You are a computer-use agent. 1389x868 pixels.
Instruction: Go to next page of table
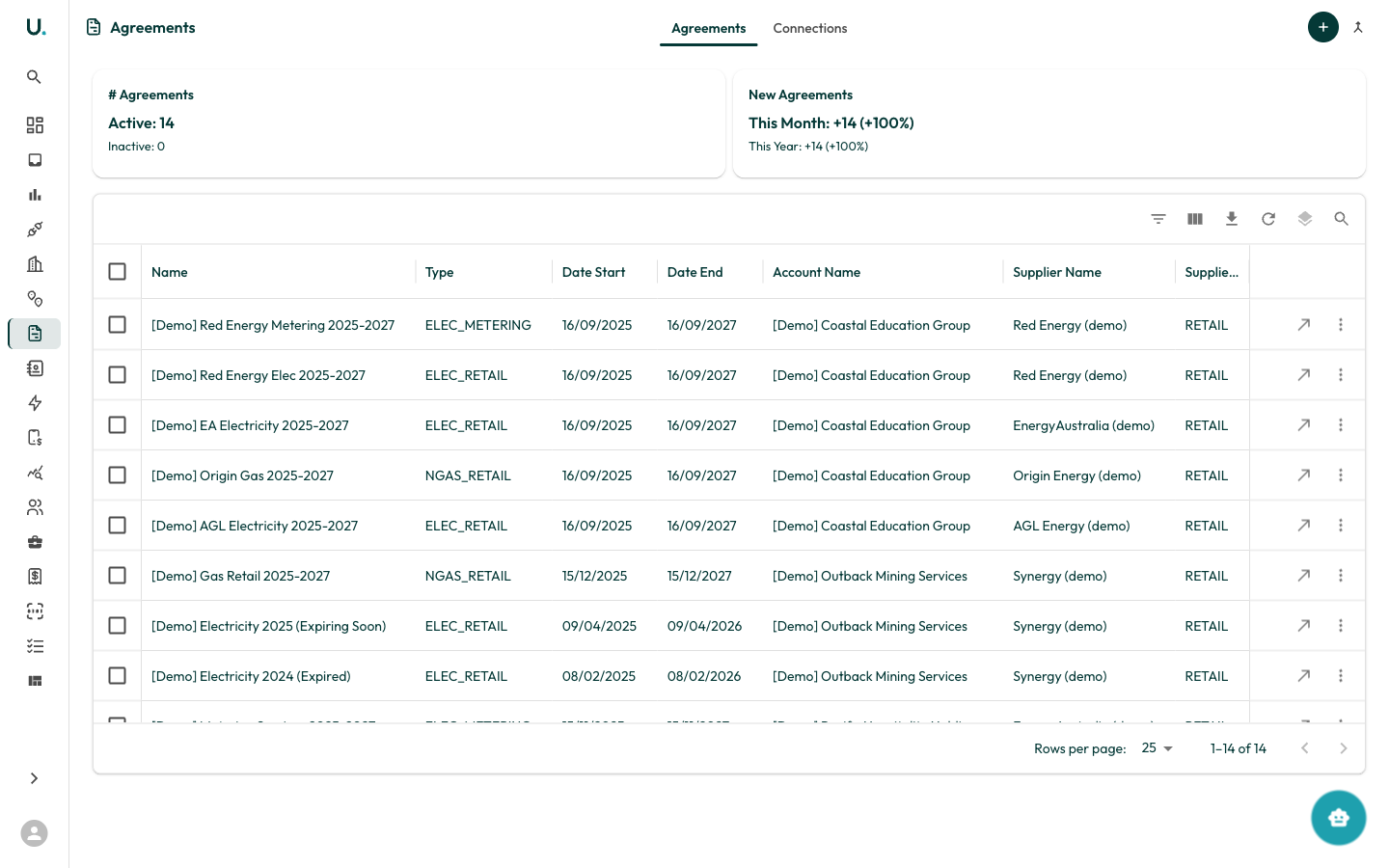tap(1344, 748)
